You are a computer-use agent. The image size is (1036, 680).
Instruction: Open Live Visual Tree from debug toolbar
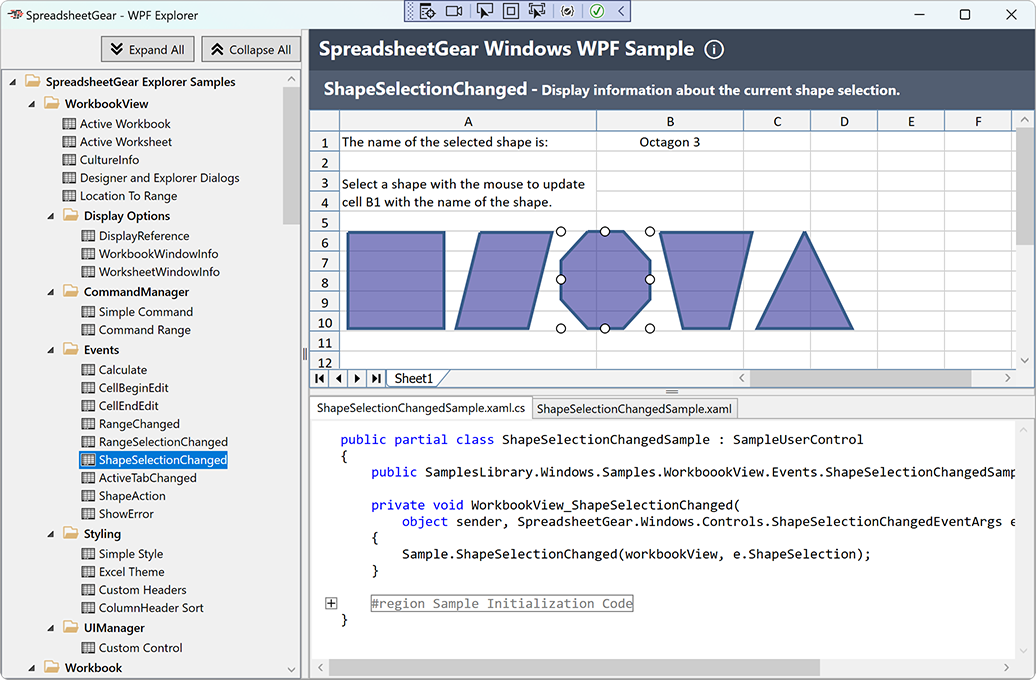[x=427, y=11]
